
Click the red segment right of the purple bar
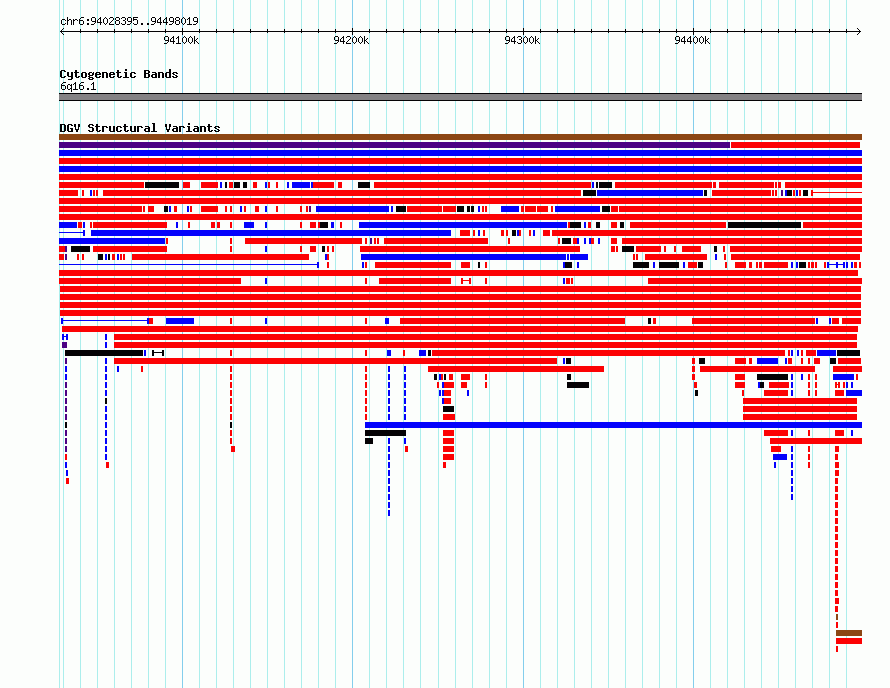point(796,145)
